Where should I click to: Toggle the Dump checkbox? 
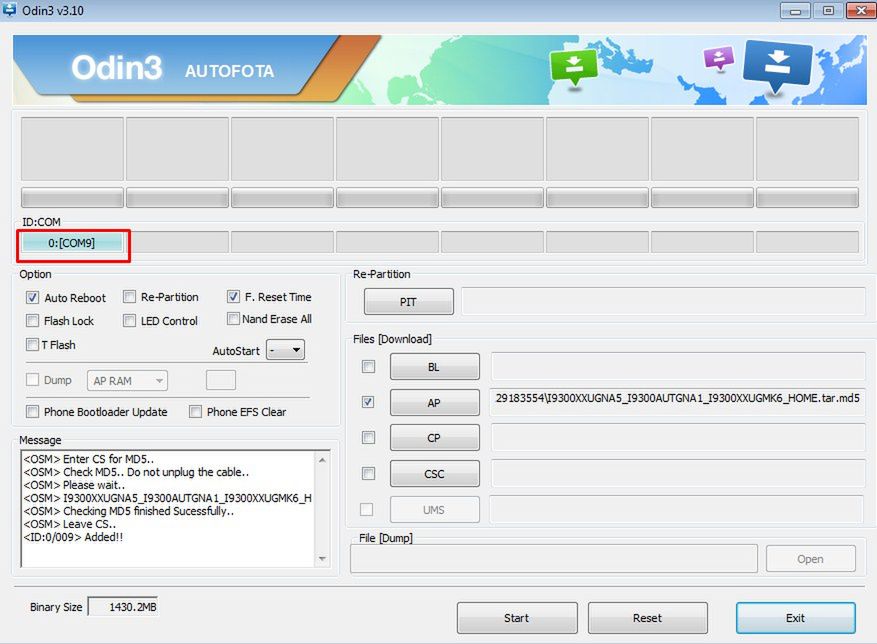tap(32, 380)
